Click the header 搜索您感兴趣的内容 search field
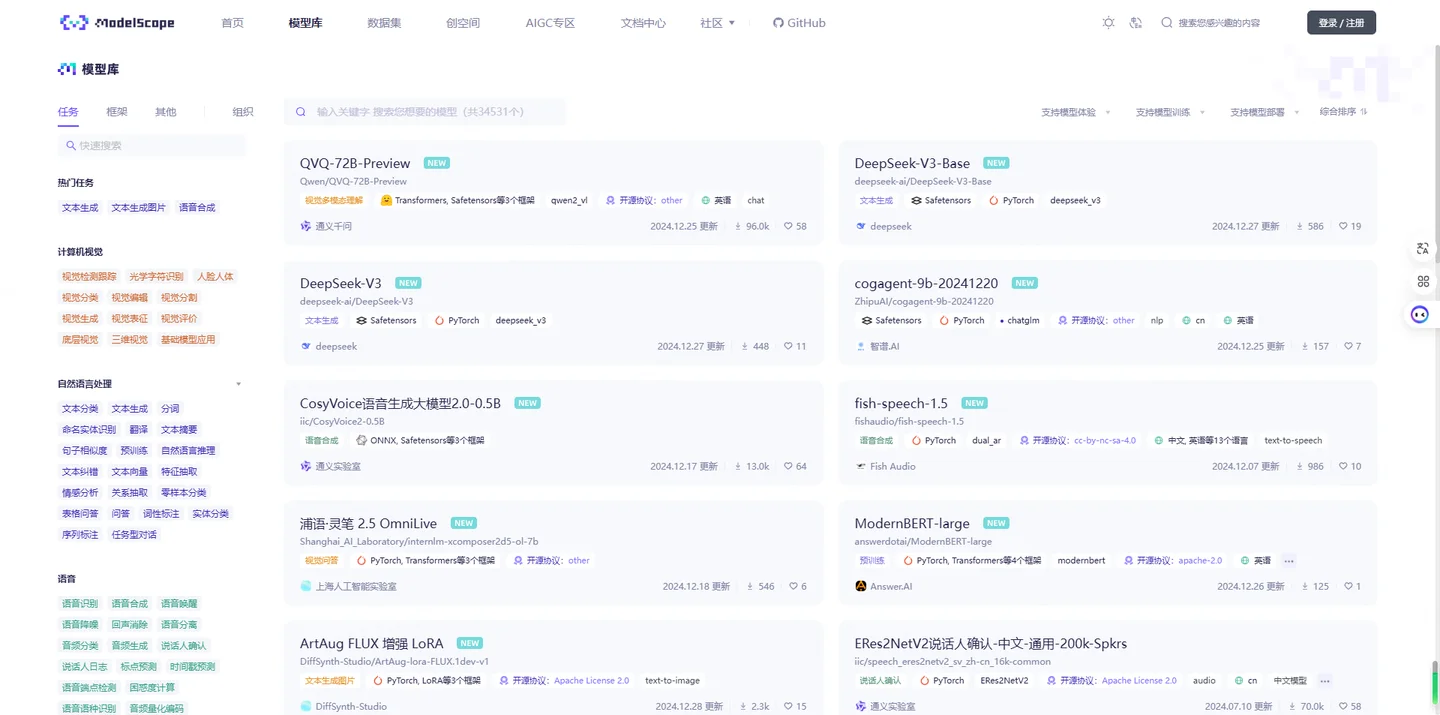This screenshot has height=715, width=1440. point(1219,22)
